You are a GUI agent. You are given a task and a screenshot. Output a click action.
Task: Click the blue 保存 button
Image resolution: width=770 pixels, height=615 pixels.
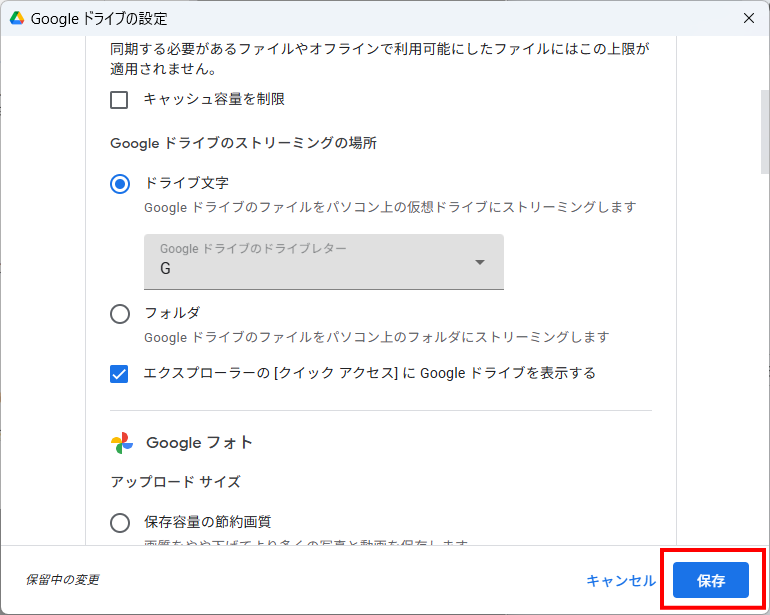710,580
